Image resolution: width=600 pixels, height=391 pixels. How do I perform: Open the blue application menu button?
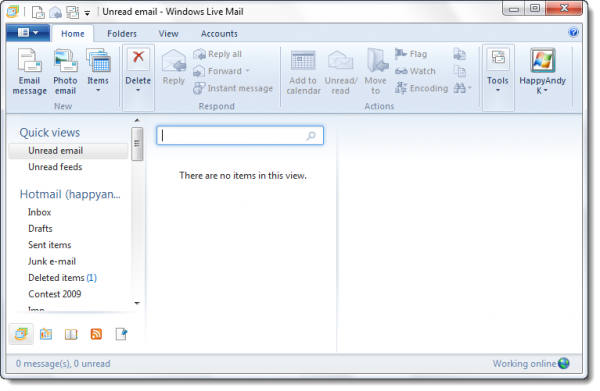click(x=28, y=33)
